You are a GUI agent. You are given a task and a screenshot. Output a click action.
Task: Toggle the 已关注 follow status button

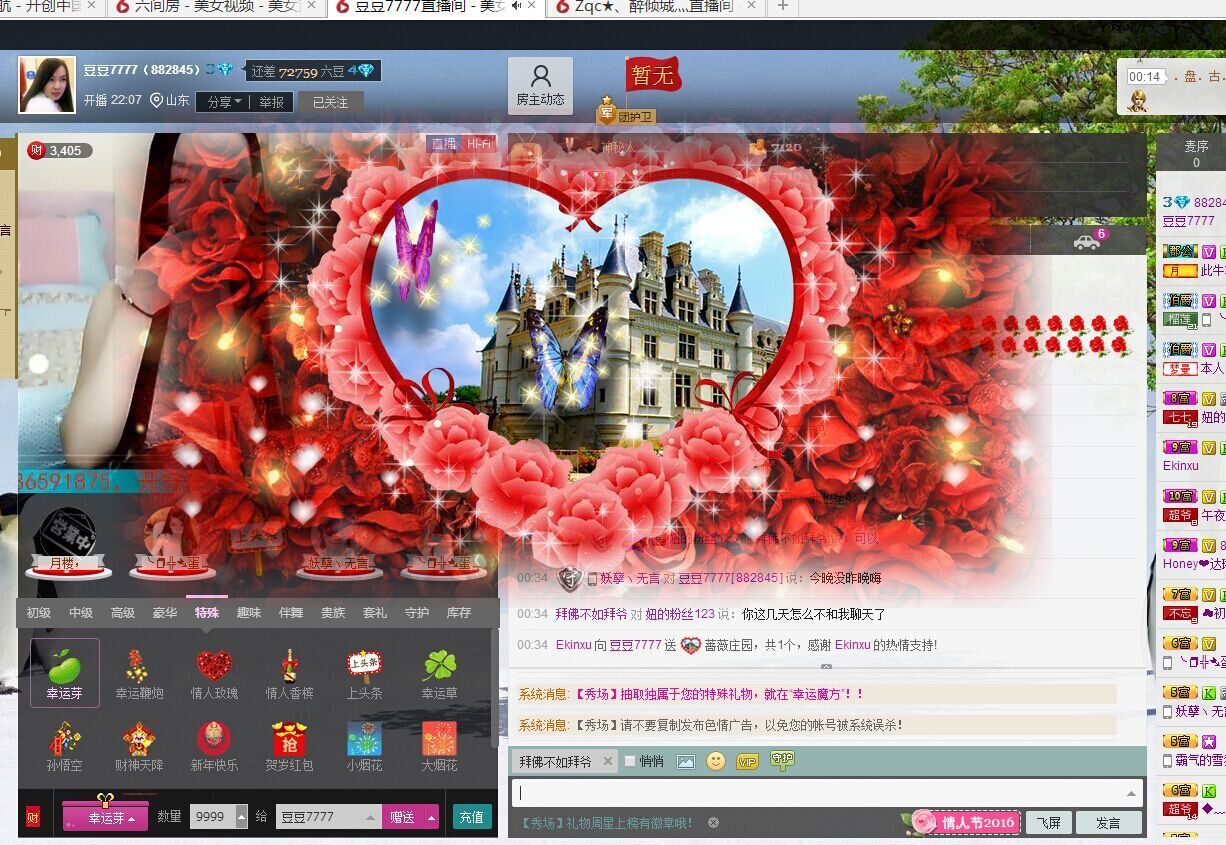tap(330, 102)
